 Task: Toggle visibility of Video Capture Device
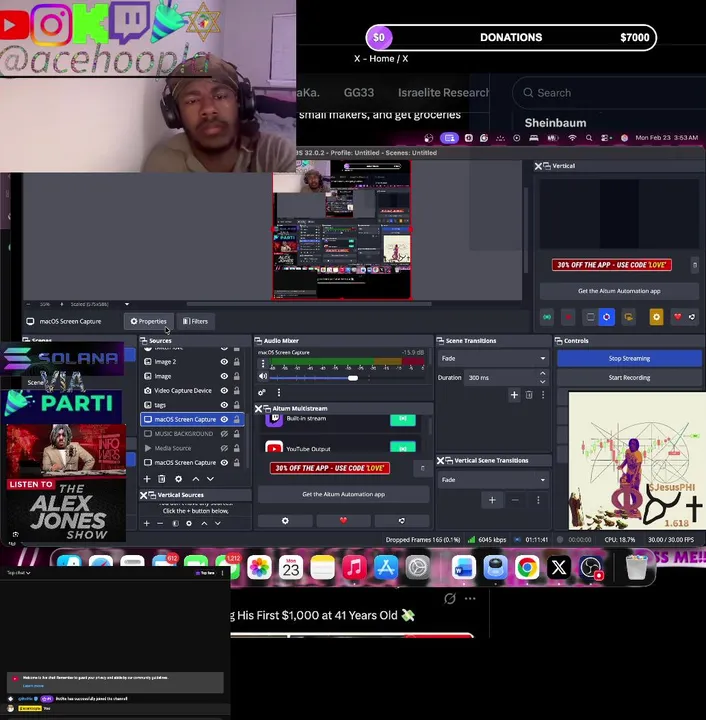point(224,390)
